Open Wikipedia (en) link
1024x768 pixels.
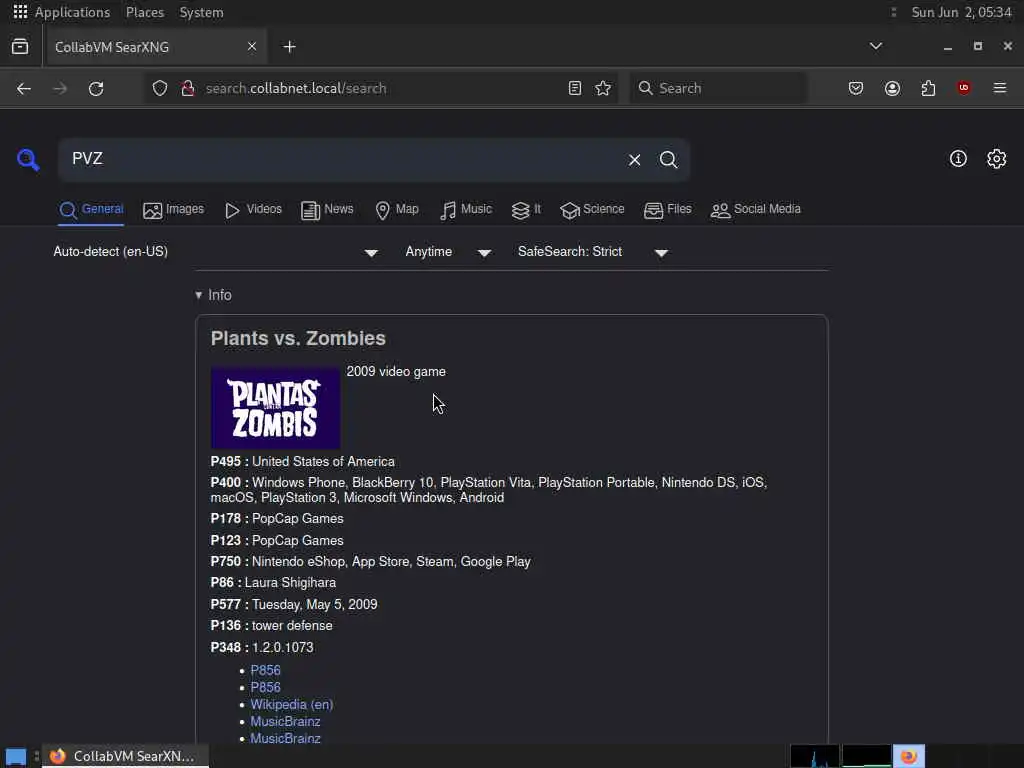click(x=292, y=705)
